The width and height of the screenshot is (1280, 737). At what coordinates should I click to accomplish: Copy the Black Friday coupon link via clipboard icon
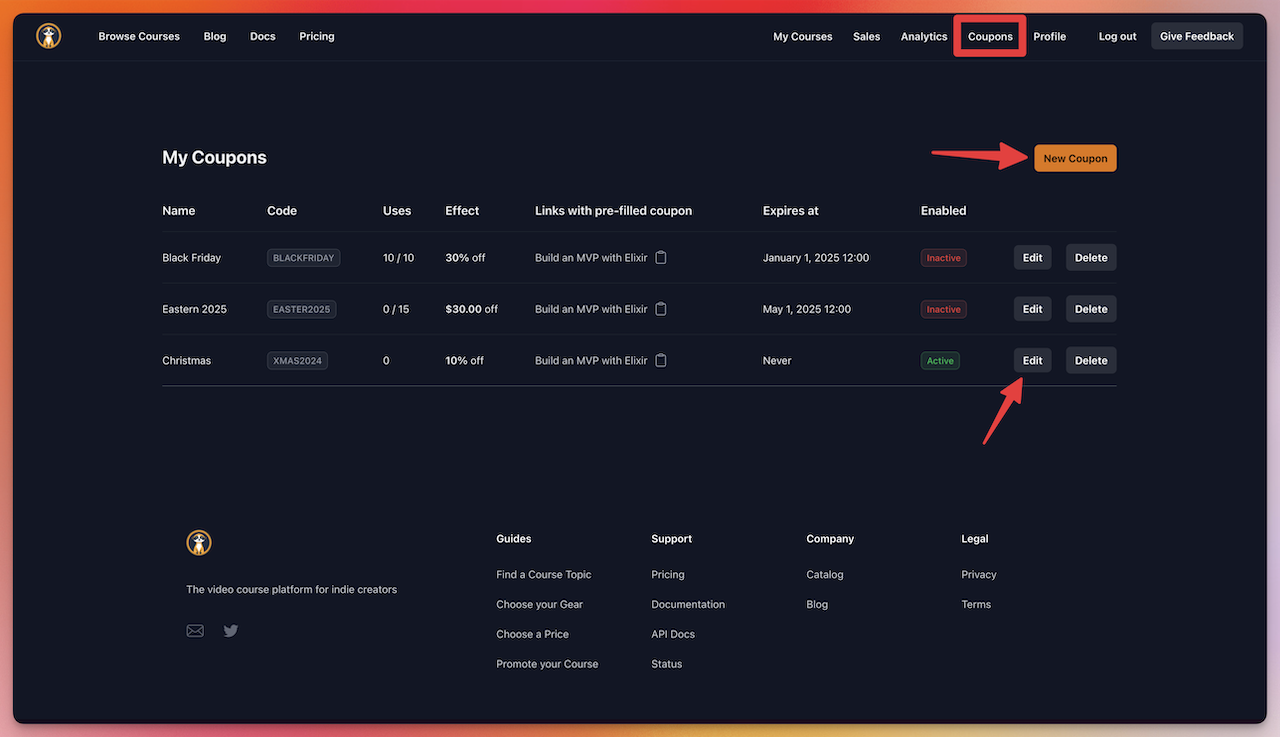[661, 257]
